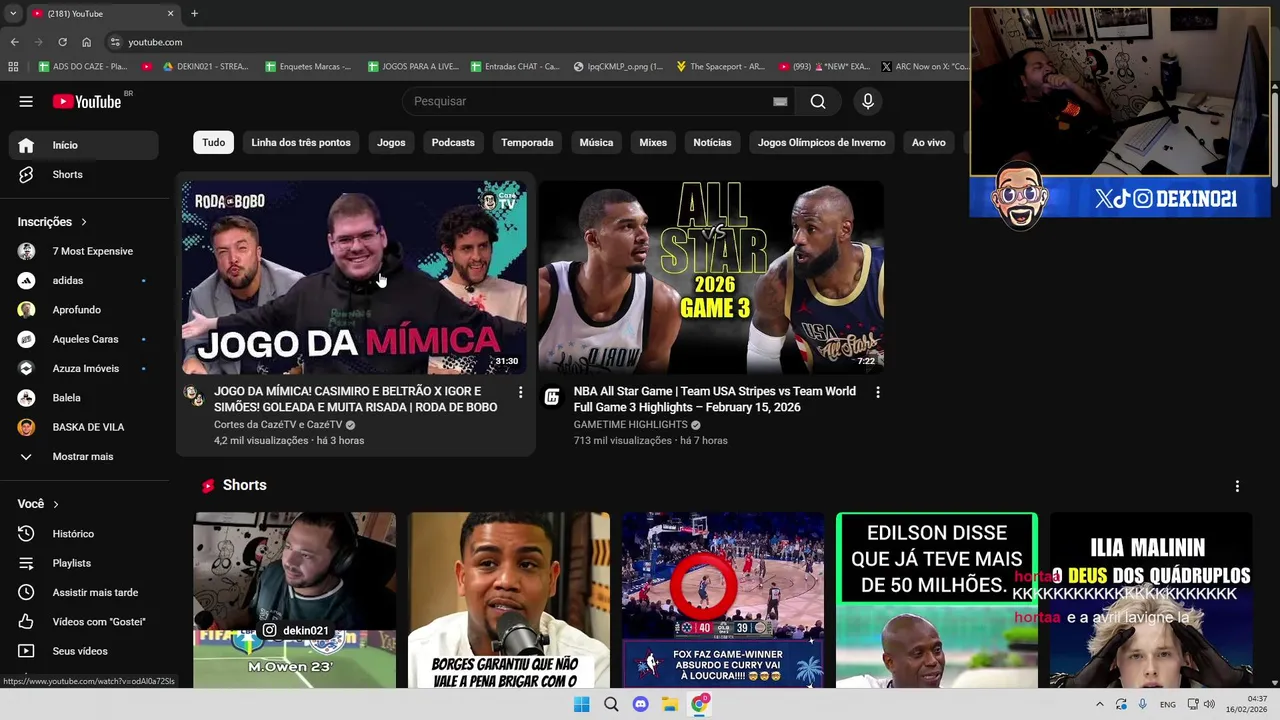Screen dimensions: 1280x720
Task: Open Playlists in the sidebar
Action: [x=84, y=563]
